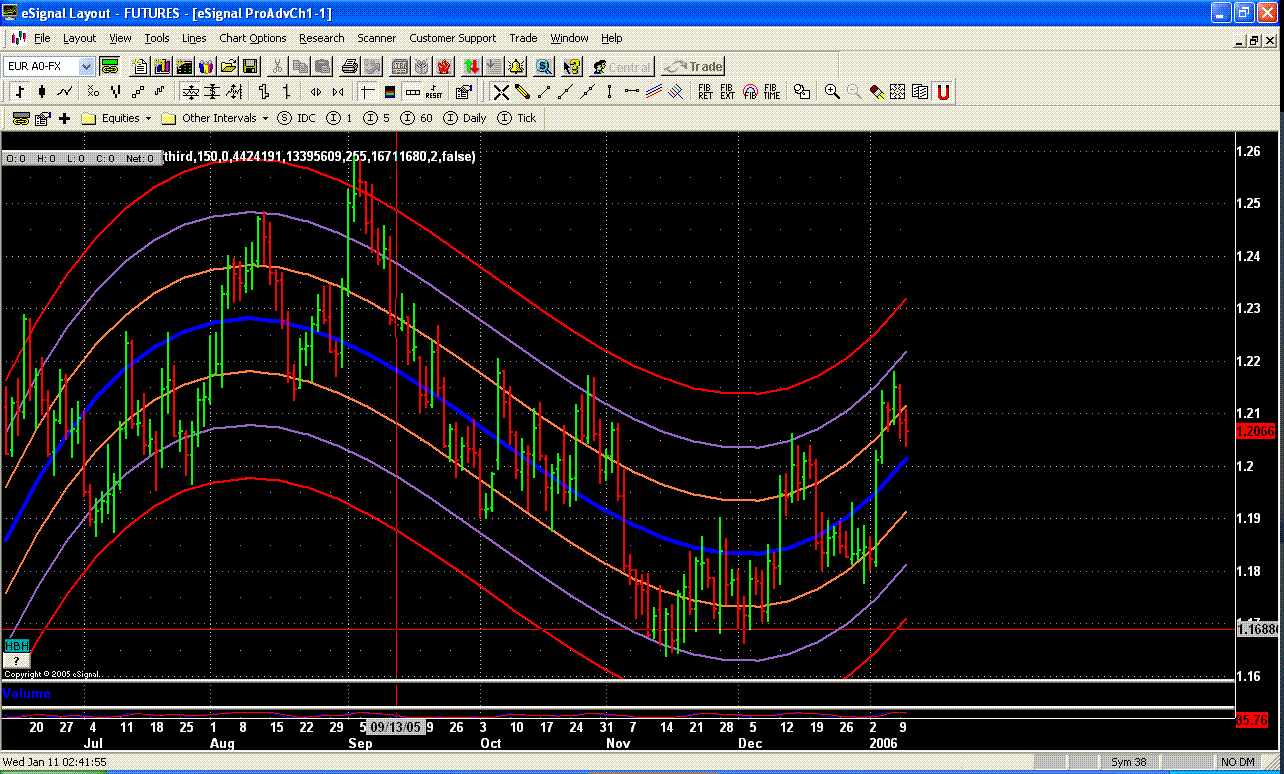Screen dimensions: 1284x774
Task: Click the Zoom In magnifier tool
Action: 832,92
